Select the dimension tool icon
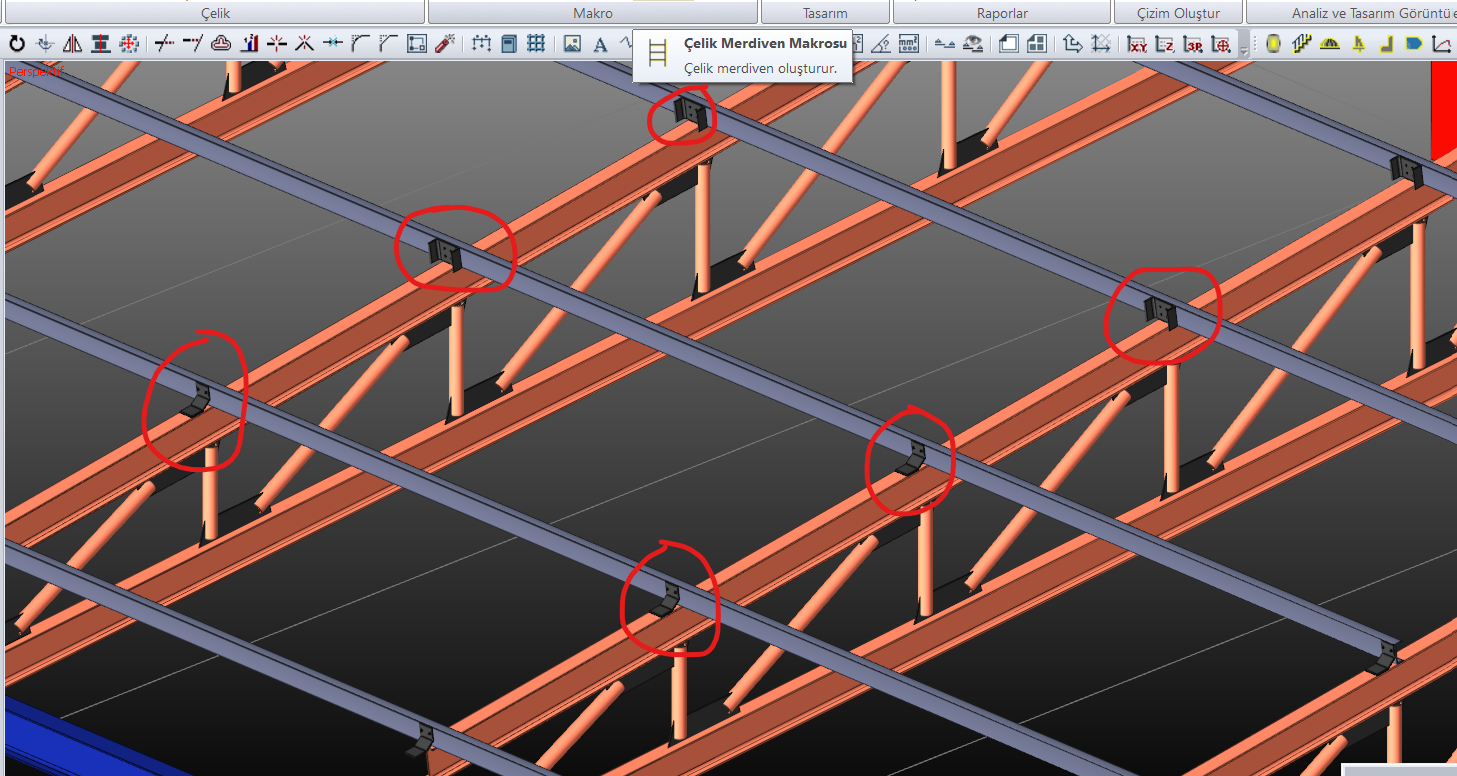 [x=481, y=44]
